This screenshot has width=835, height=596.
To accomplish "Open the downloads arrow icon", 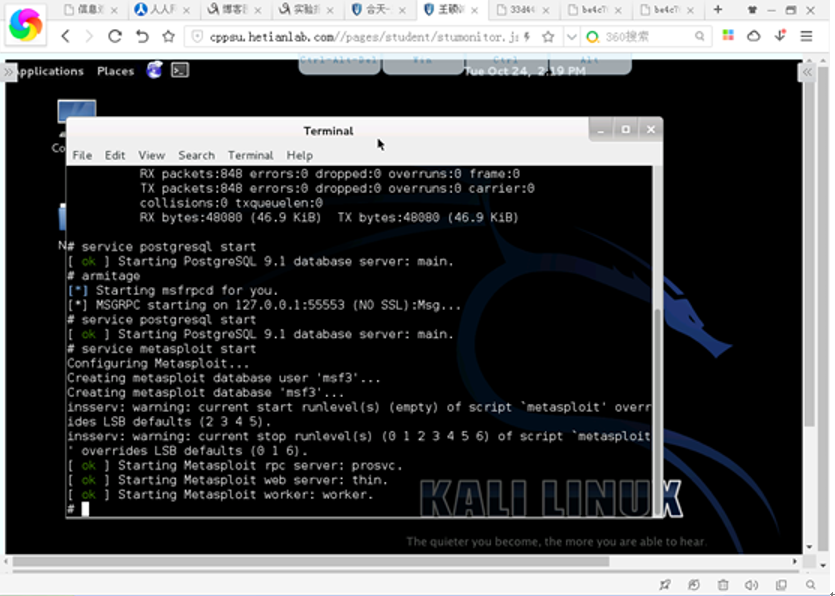I will pos(780,35).
